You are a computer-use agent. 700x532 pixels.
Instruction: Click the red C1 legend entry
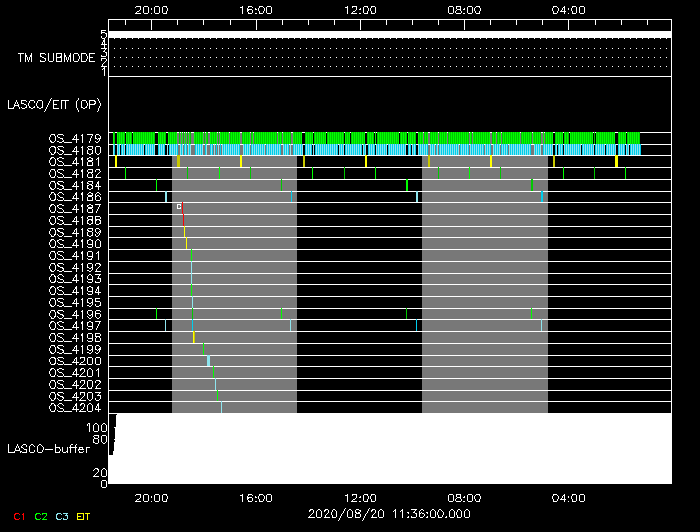19,516
